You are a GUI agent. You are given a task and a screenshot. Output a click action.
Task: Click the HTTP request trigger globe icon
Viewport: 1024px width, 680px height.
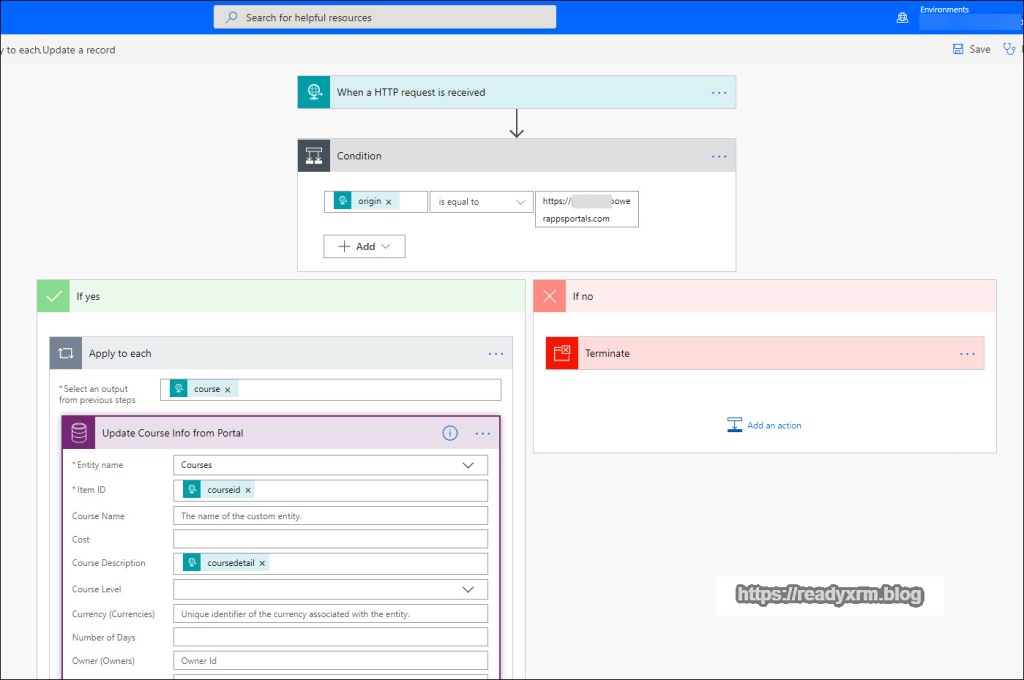point(314,92)
